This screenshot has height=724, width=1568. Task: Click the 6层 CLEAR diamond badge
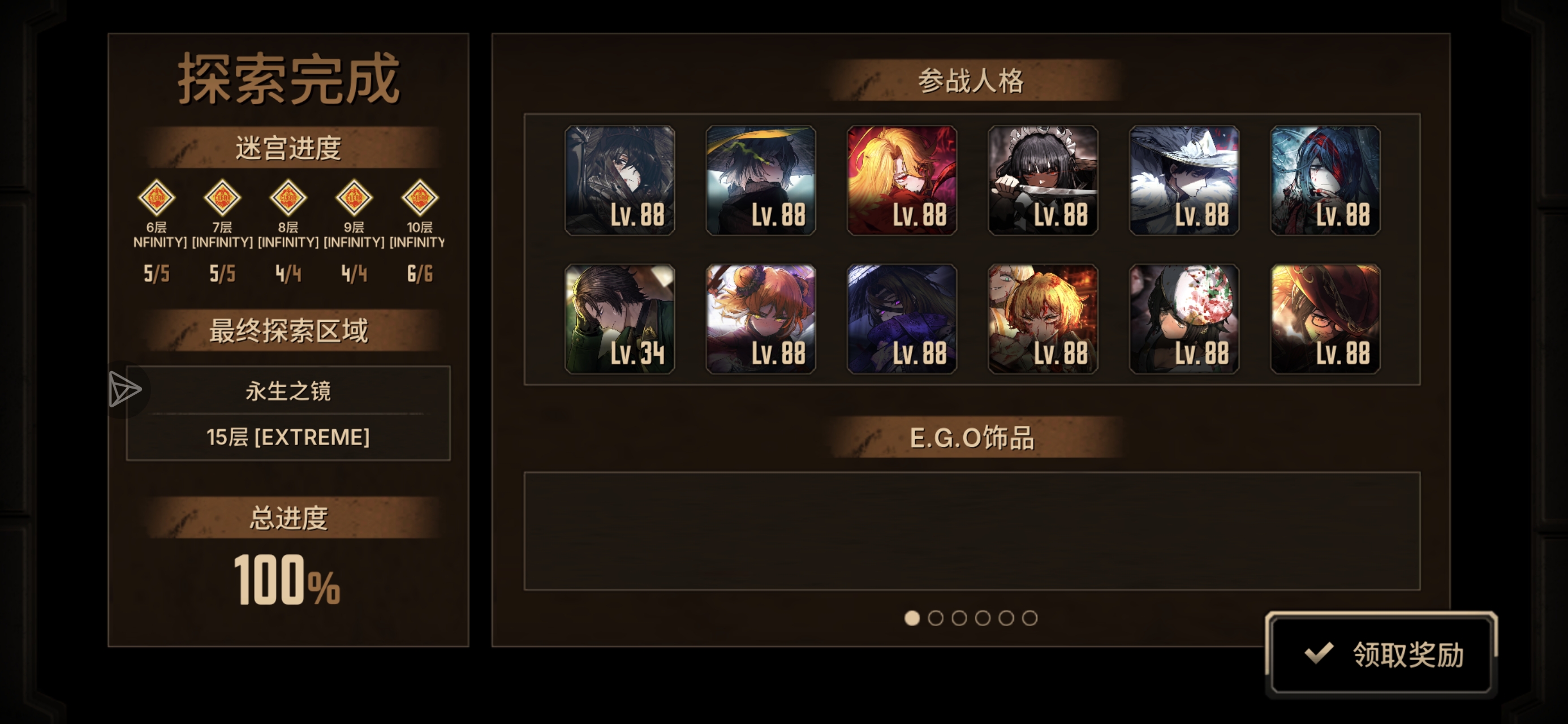(x=157, y=197)
